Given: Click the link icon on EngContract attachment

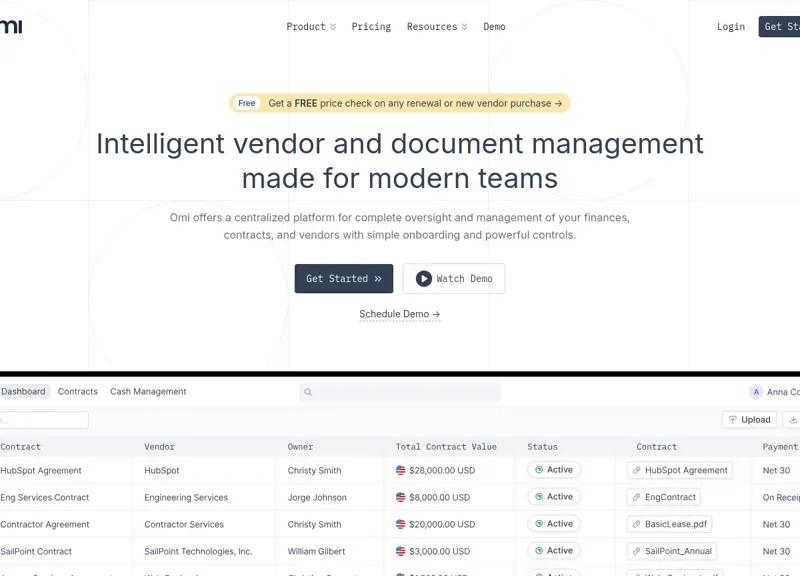Looking at the screenshot, I should [636, 497].
